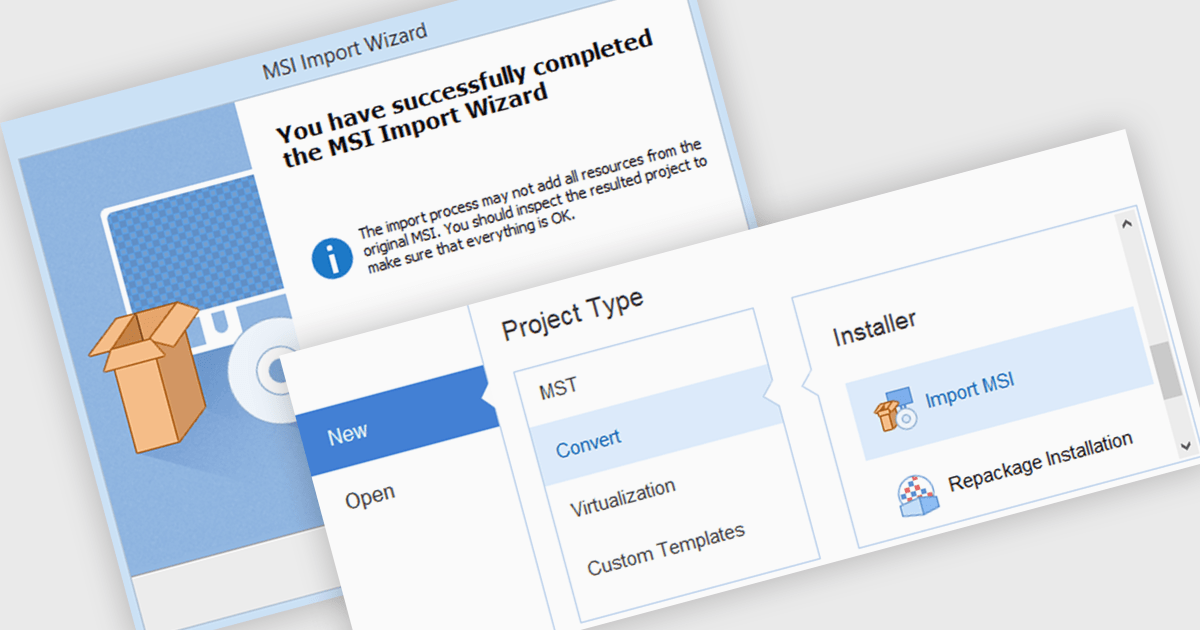Image resolution: width=1200 pixels, height=630 pixels.
Task: Click scrollbar down arrow in Installer list
Action: (x=1186, y=444)
